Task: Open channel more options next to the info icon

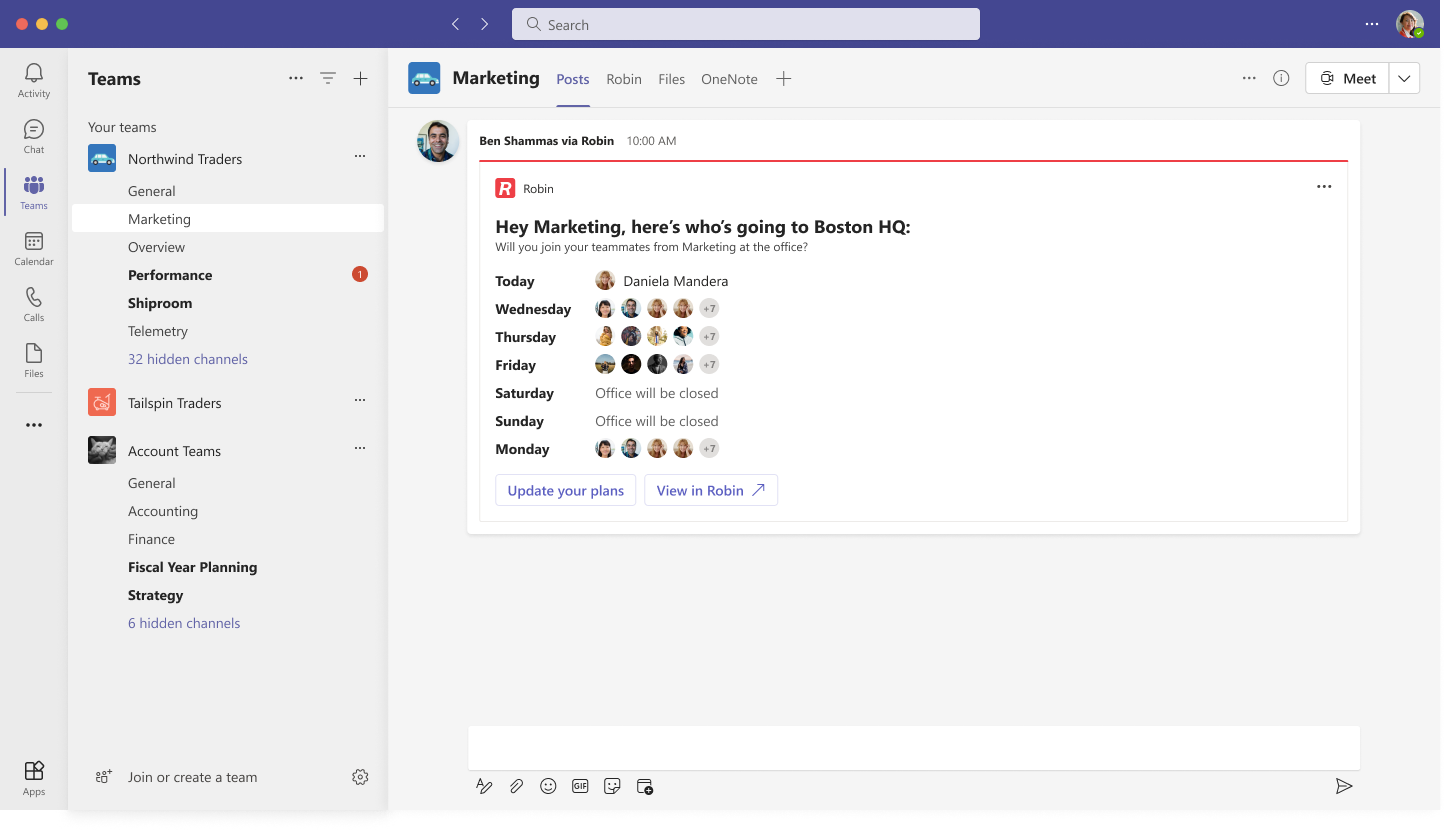Action: (1249, 78)
